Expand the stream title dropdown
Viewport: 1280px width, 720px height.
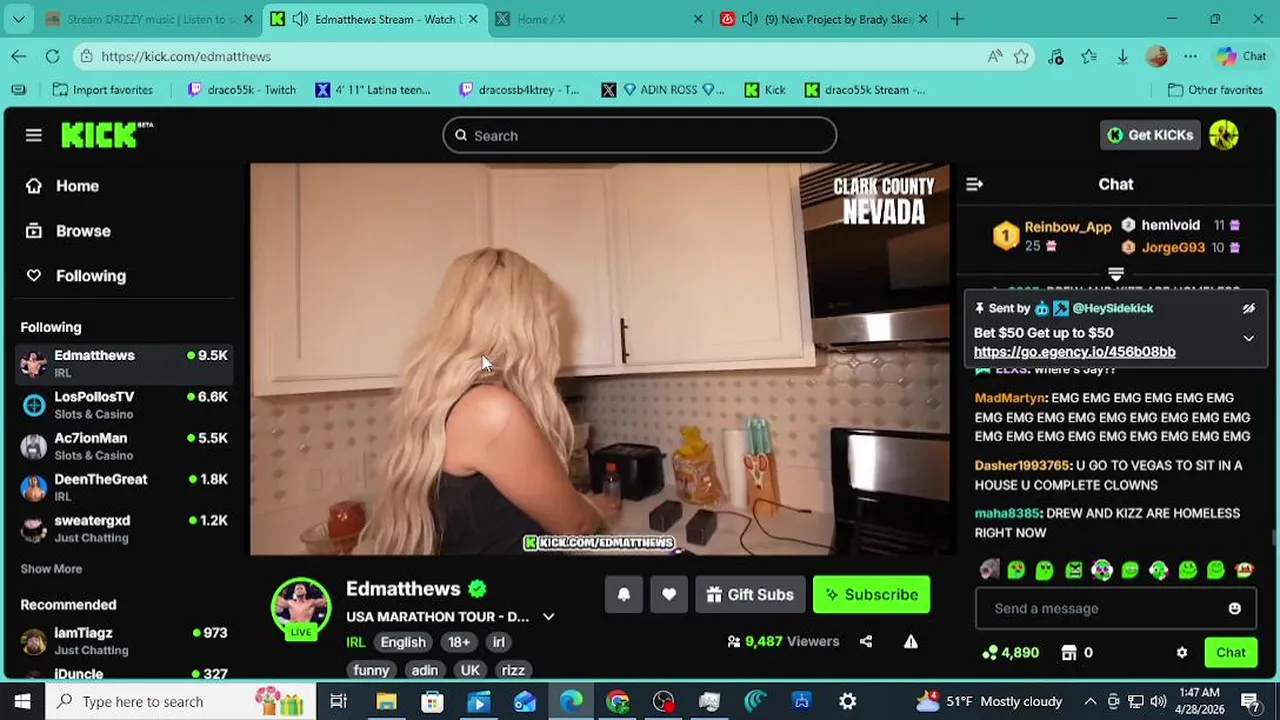548,617
